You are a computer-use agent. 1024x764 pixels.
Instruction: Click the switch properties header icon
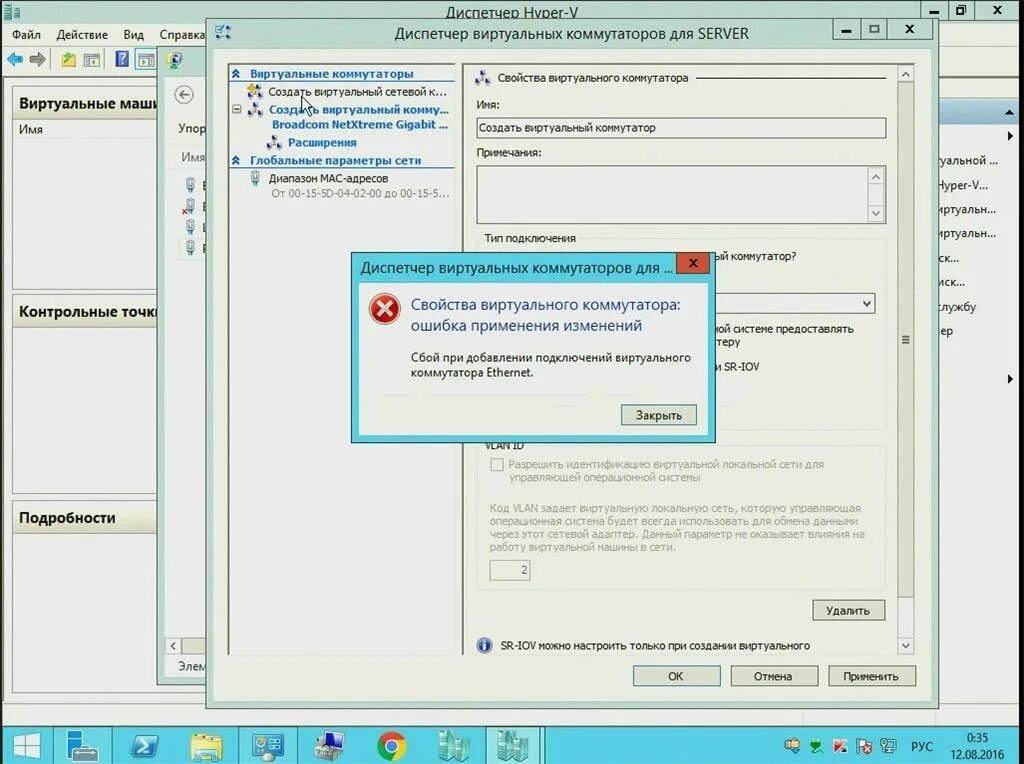(483, 78)
